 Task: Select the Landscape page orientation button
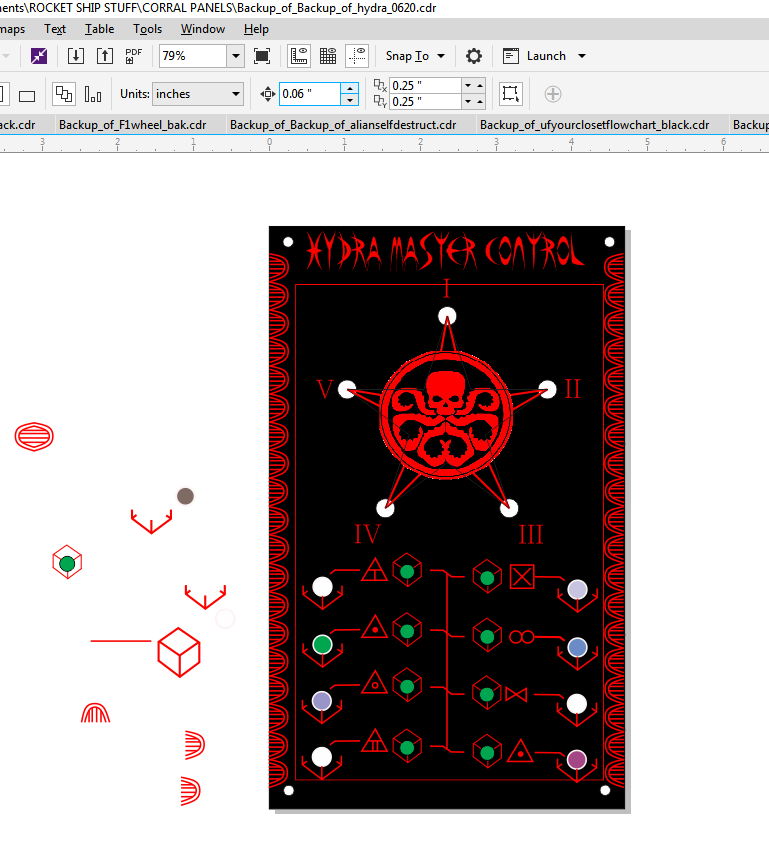[27, 96]
